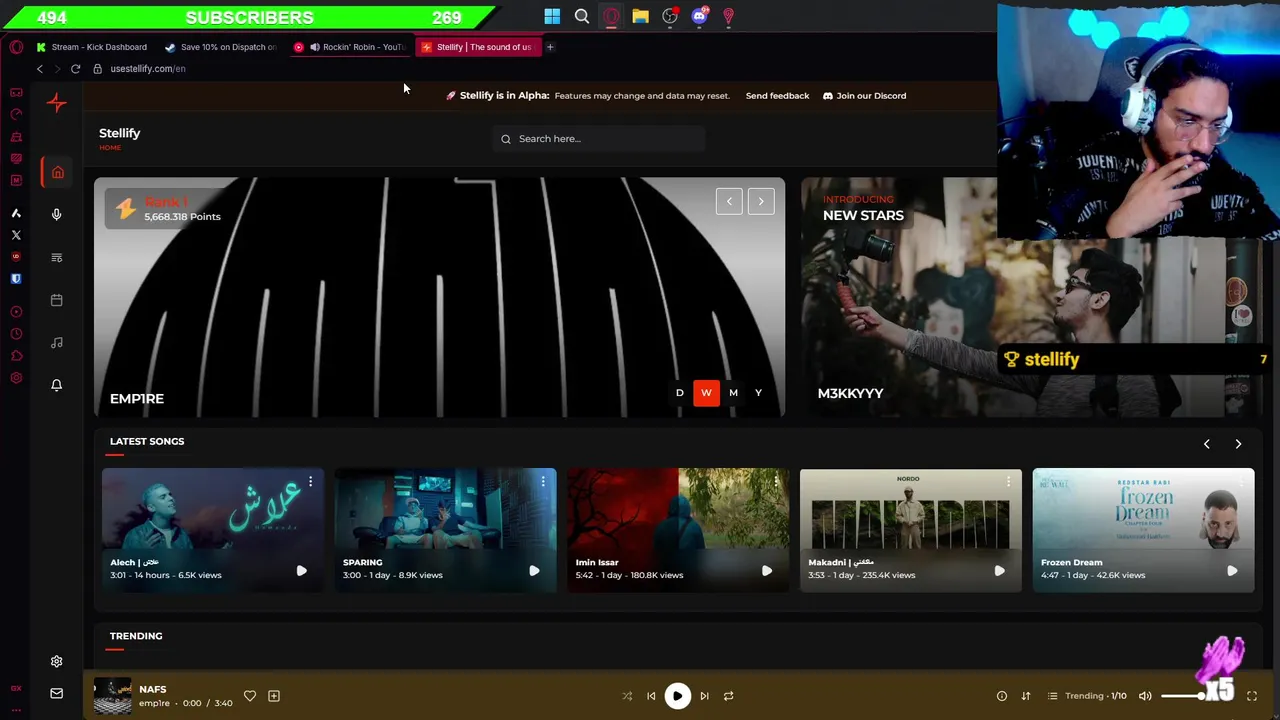Image resolution: width=1280 pixels, height=720 pixels.
Task: Open the calendar icon in sidebar
Action: tap(57, 300)
